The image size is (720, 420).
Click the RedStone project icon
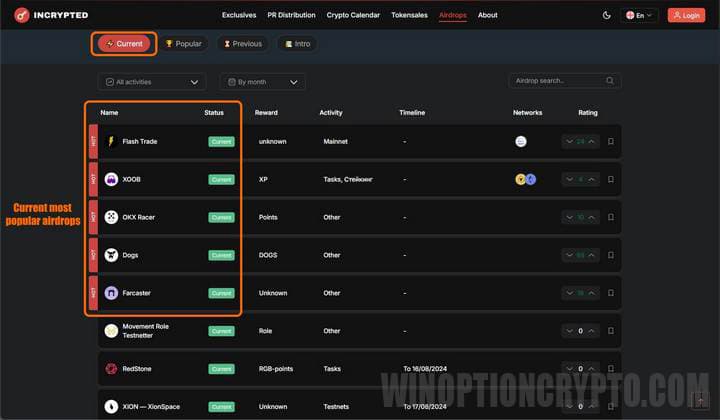(111, 369)
